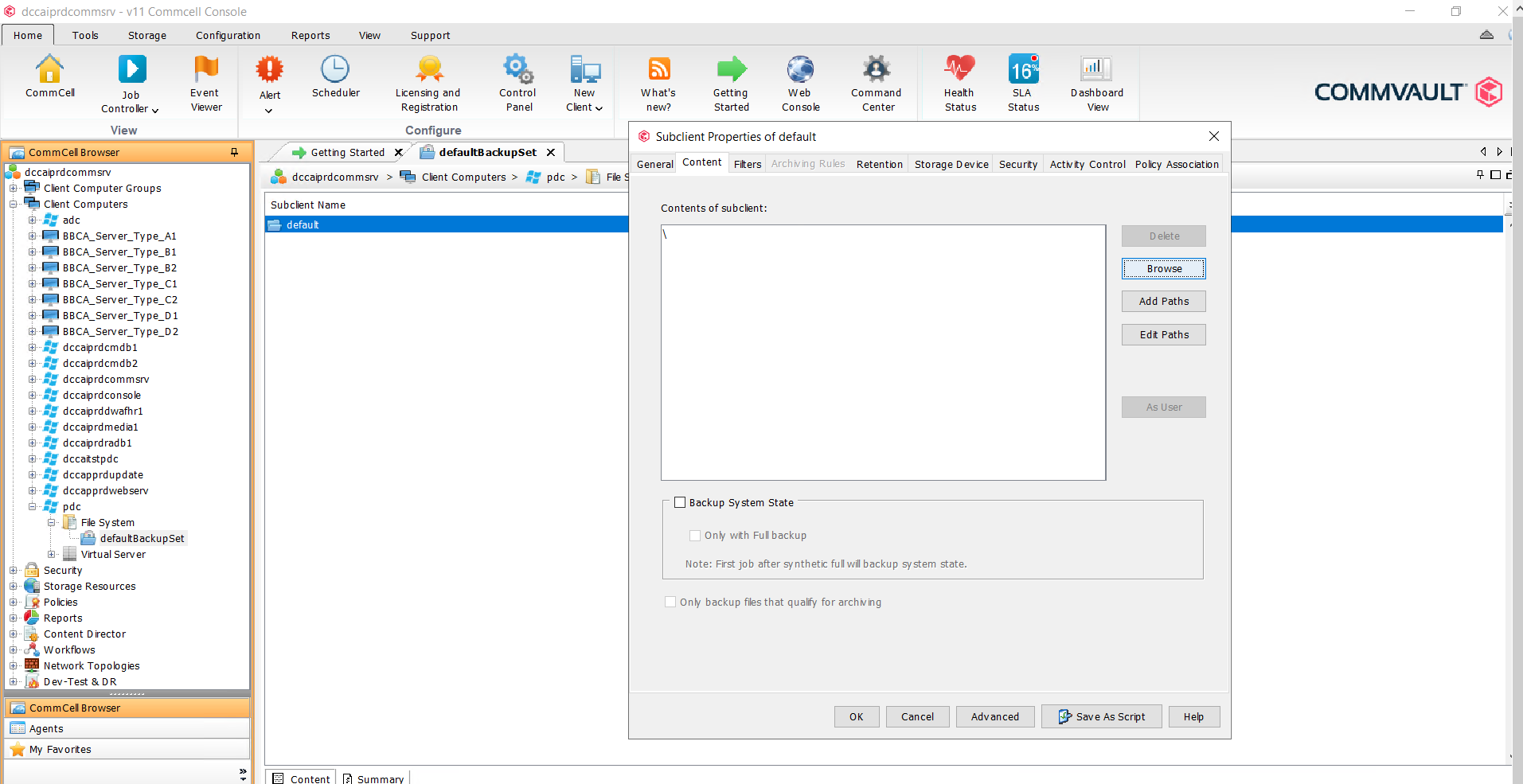Click the Help button
Screen dimensions: 1523x784
(1193, 716)
